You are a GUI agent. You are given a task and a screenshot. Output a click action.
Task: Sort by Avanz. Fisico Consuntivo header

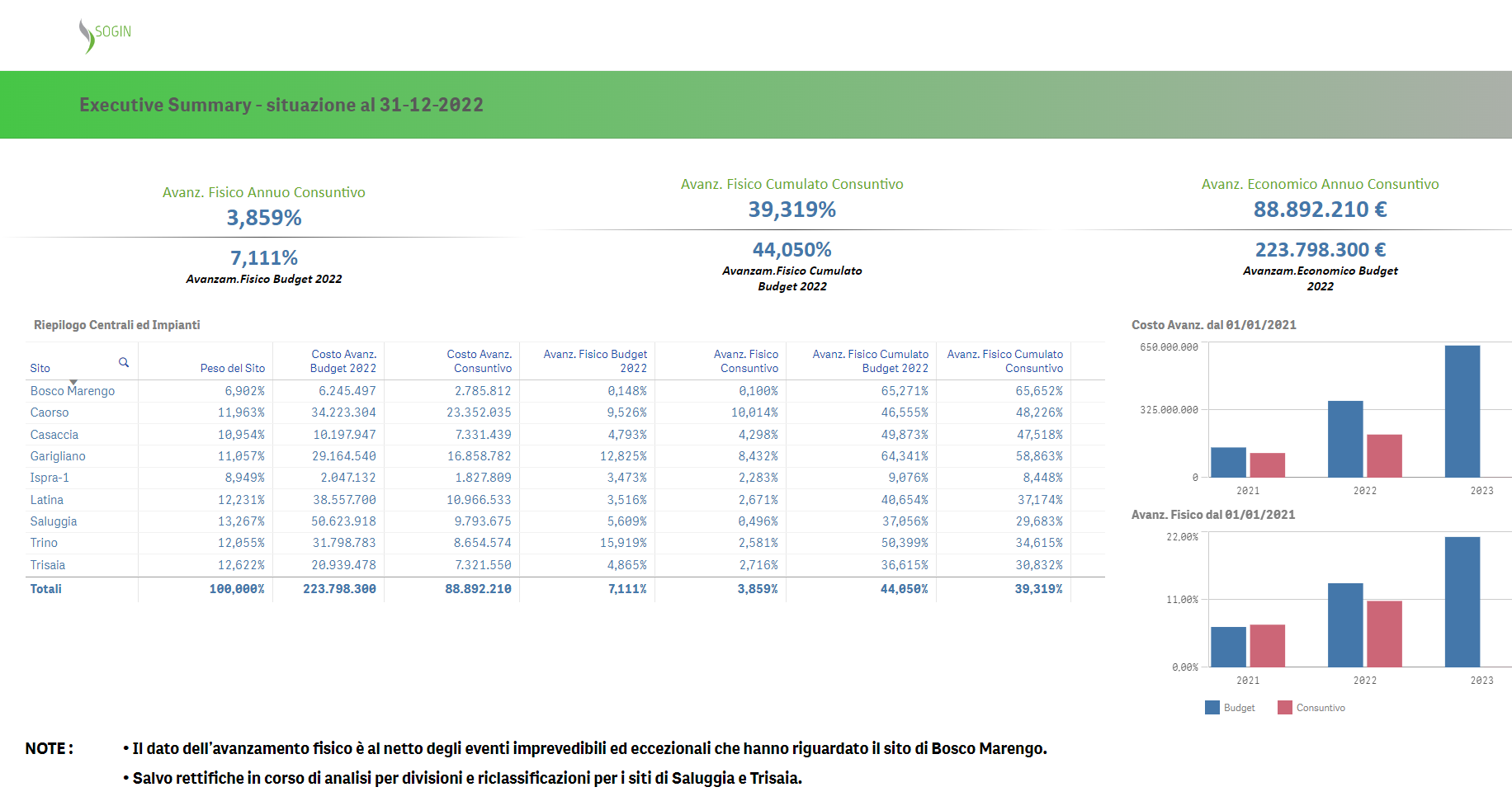pos(746,361)
